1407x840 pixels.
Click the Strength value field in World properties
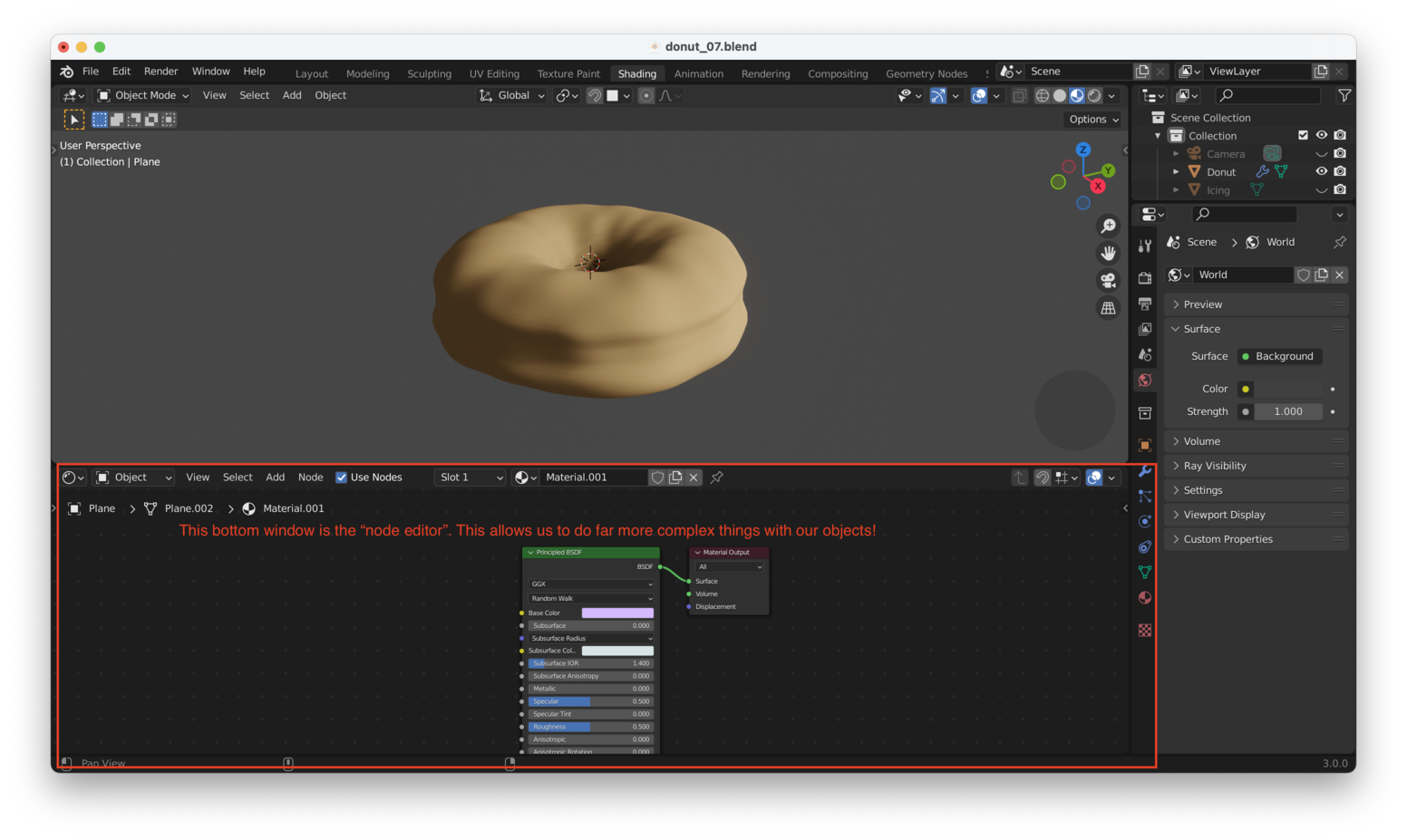tap(1287, 411)
